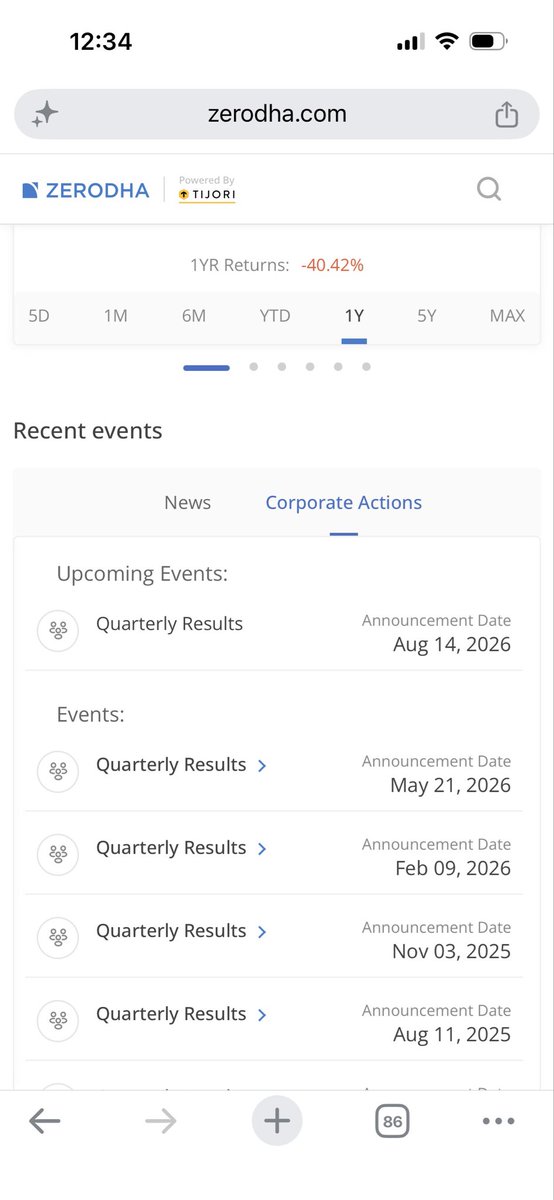Open a new tab with the plus button
The image size is (554, 1200).
(x=277, y=1121)
